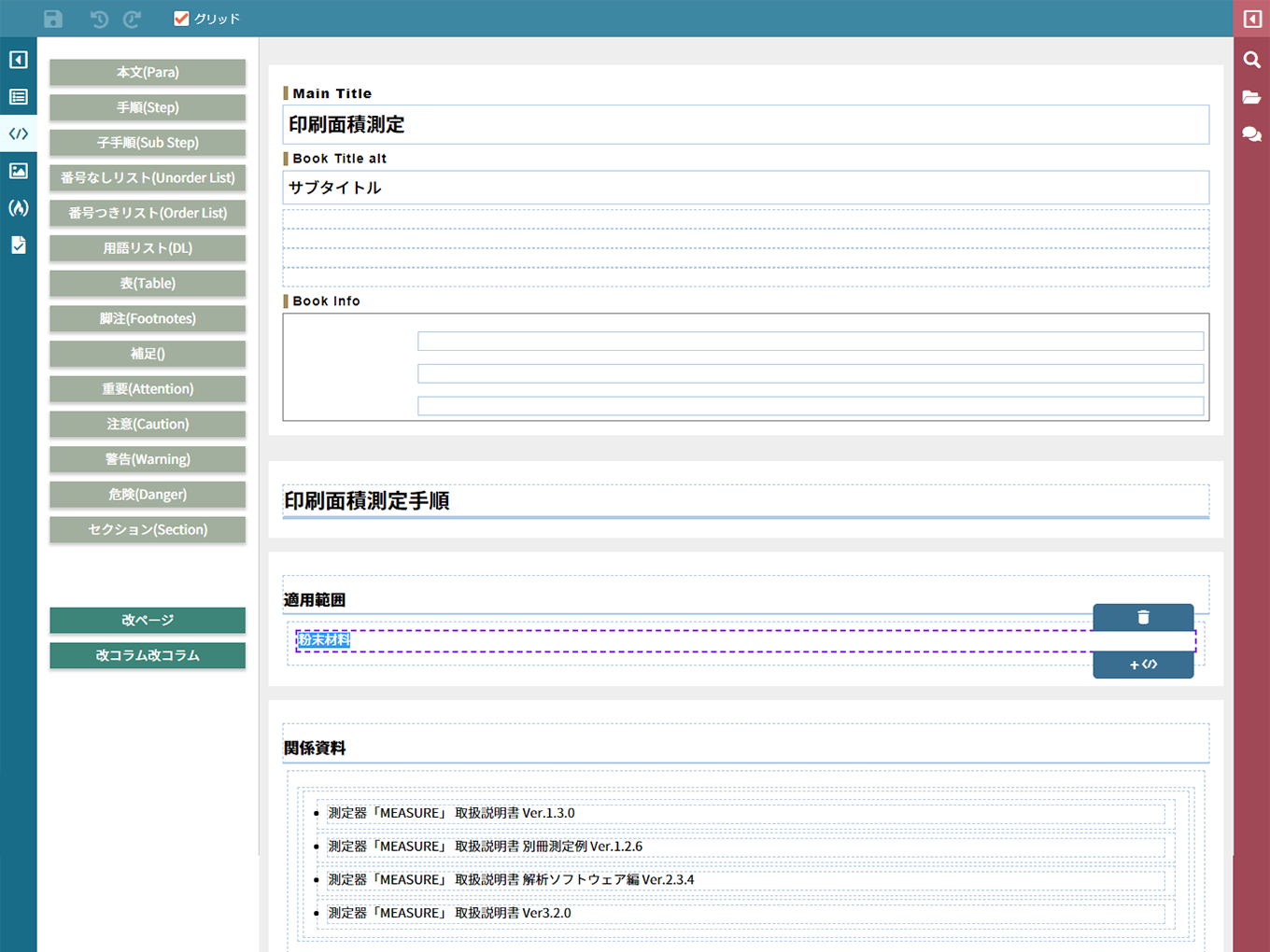Undo the last edit
The image size is (1270, 952).
(x=99, y=19)
